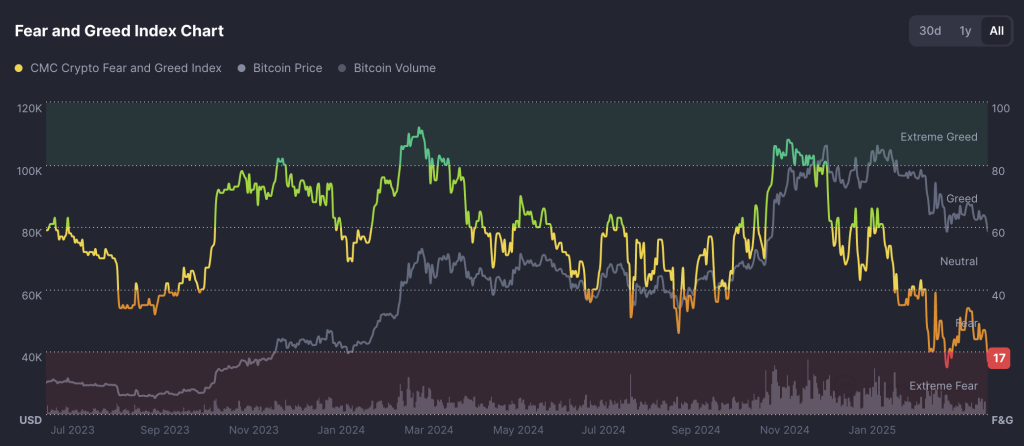
Task: Click the 120K price axis label
Action: [x=29, y=108]
